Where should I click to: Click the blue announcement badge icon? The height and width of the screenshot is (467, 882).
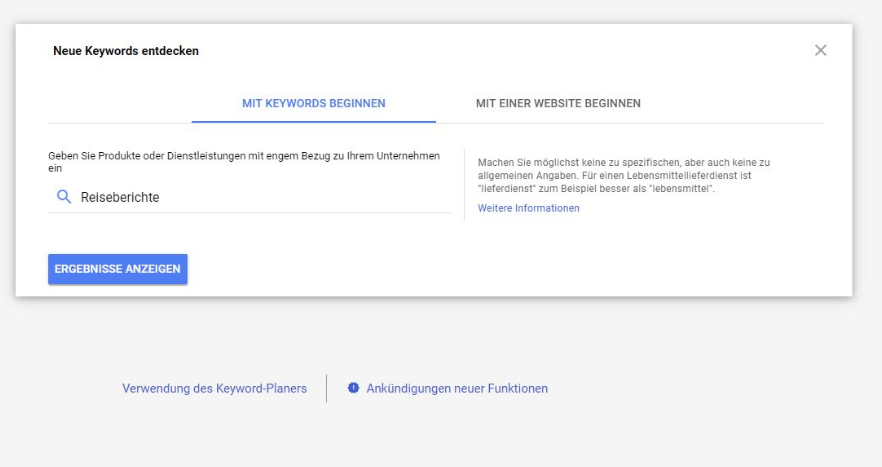(x=353, y=388)
